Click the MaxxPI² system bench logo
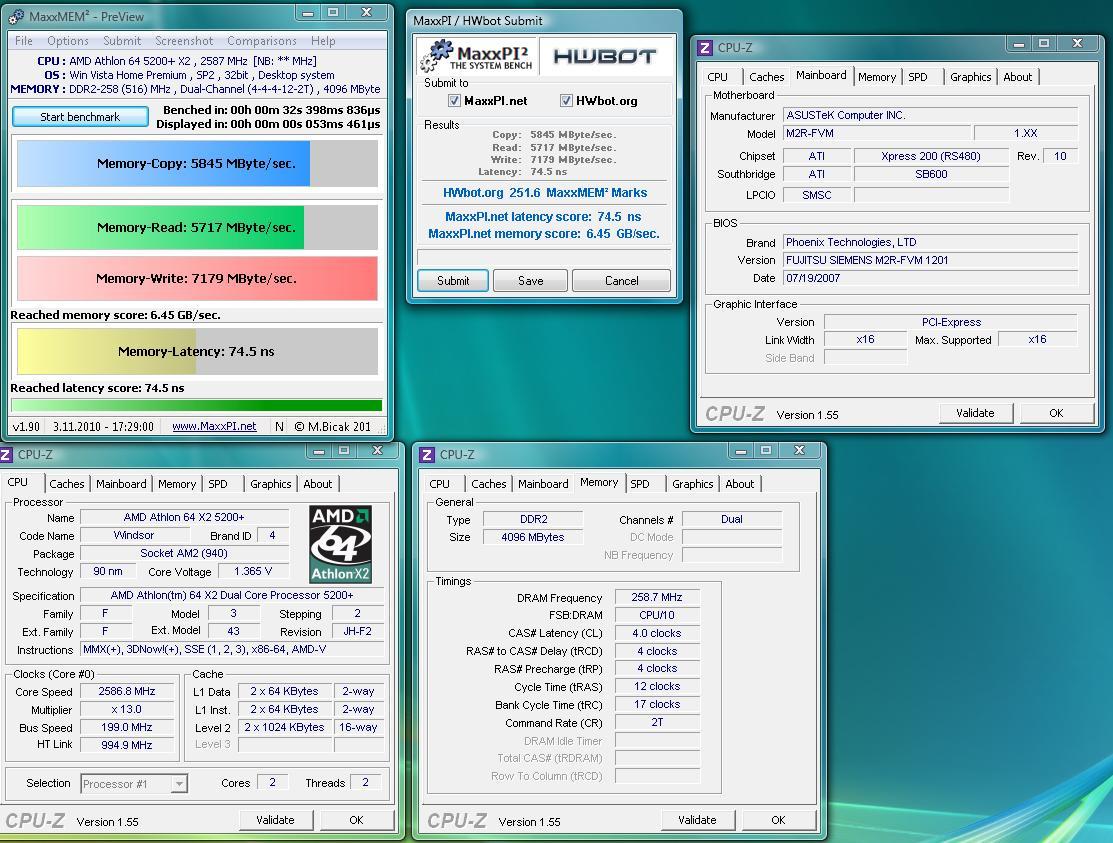Screen dimensions: 1113x843 pyautogui.click(x=475, y=56)
